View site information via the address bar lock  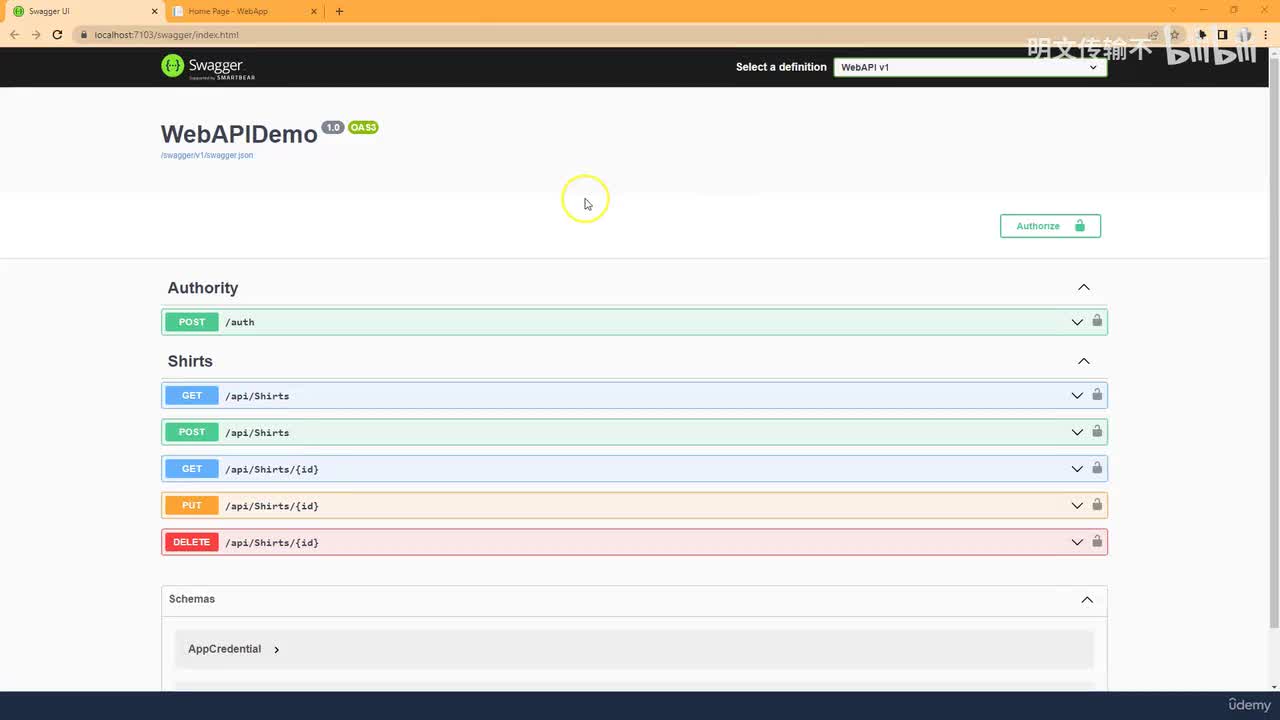[x=85, y=35]
